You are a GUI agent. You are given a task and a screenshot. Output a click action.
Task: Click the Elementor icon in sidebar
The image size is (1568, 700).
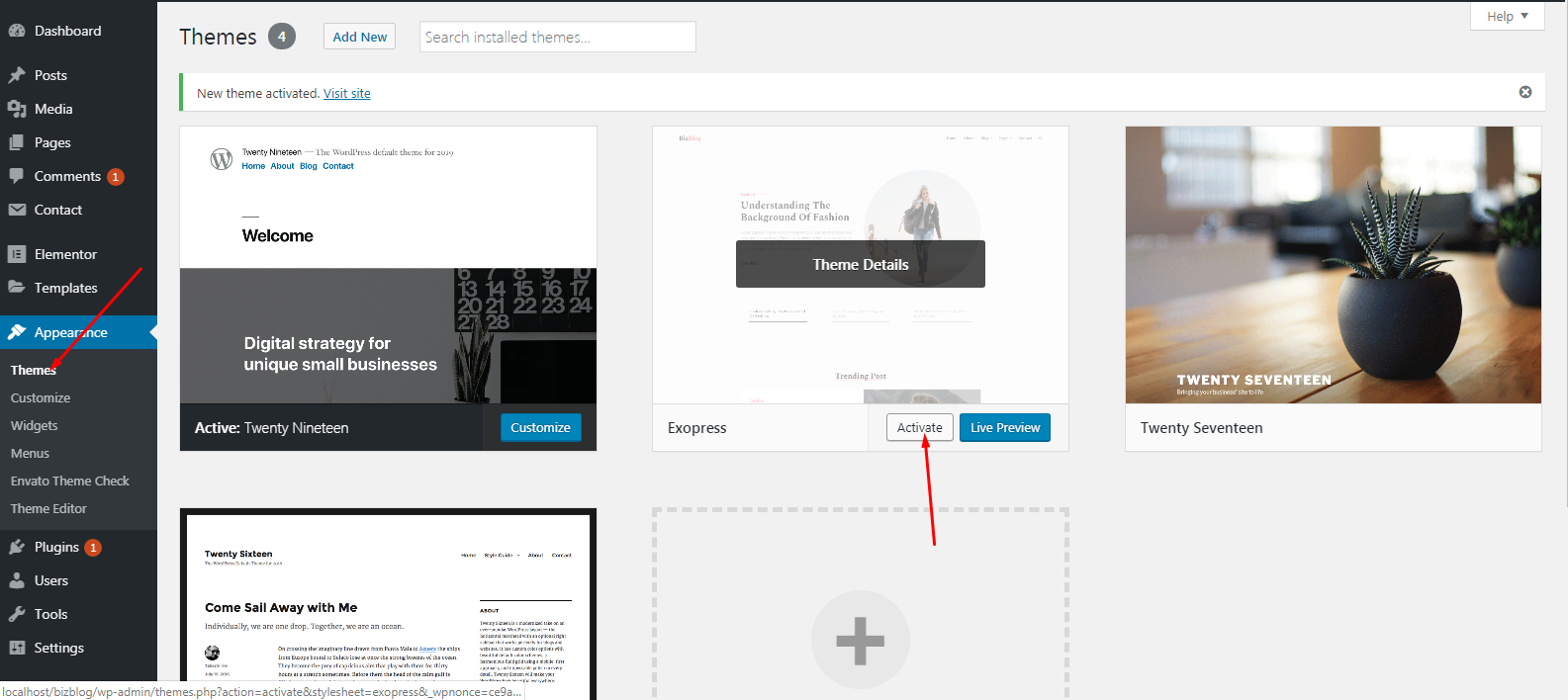pos(17,254)
